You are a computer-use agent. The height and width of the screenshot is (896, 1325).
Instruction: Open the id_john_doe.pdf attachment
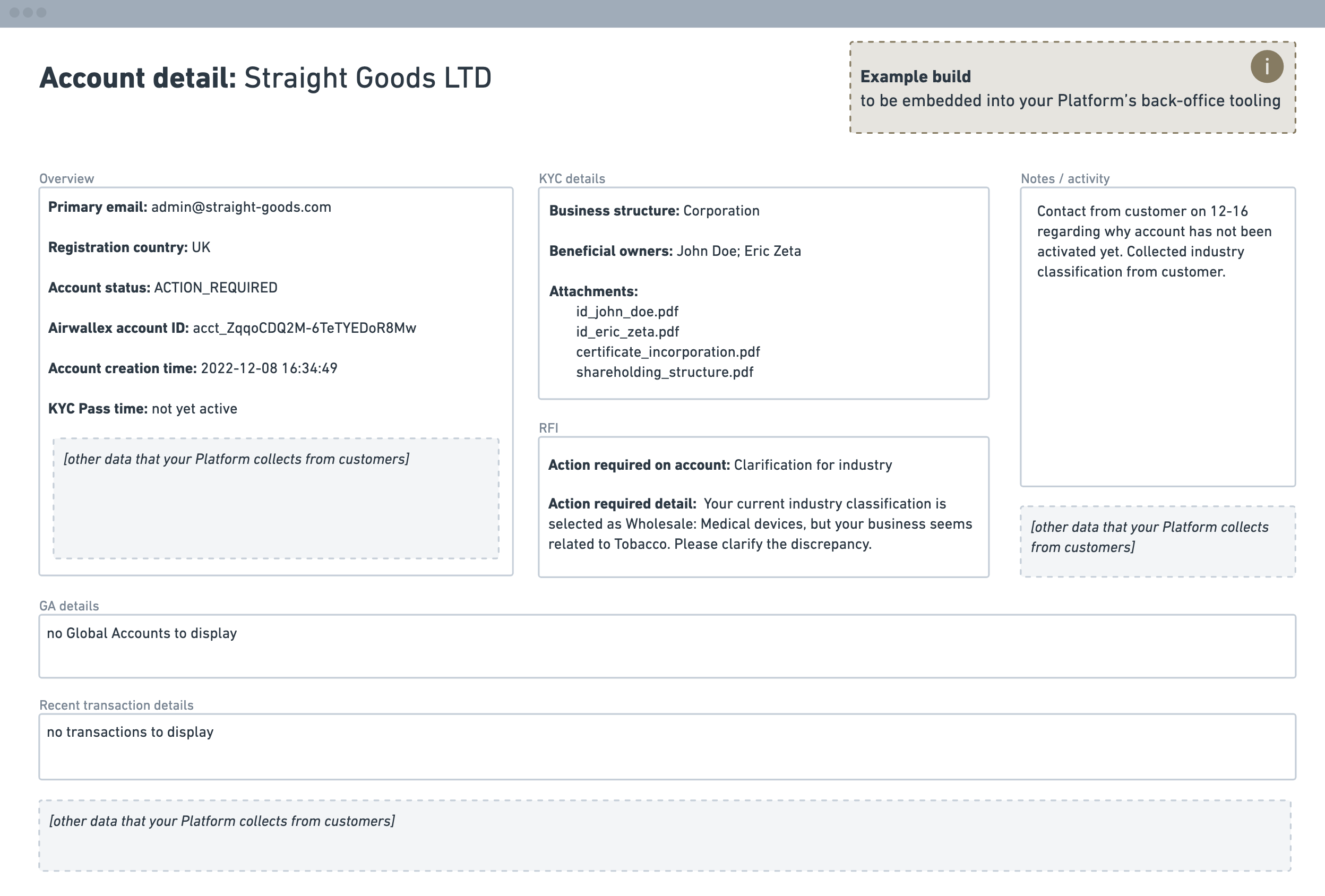pos(626,312)
